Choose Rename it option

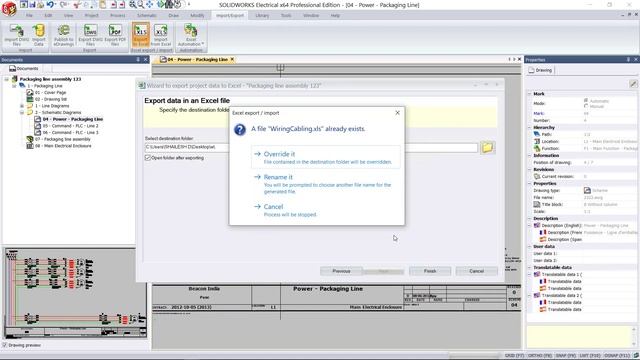coord(326,184)
